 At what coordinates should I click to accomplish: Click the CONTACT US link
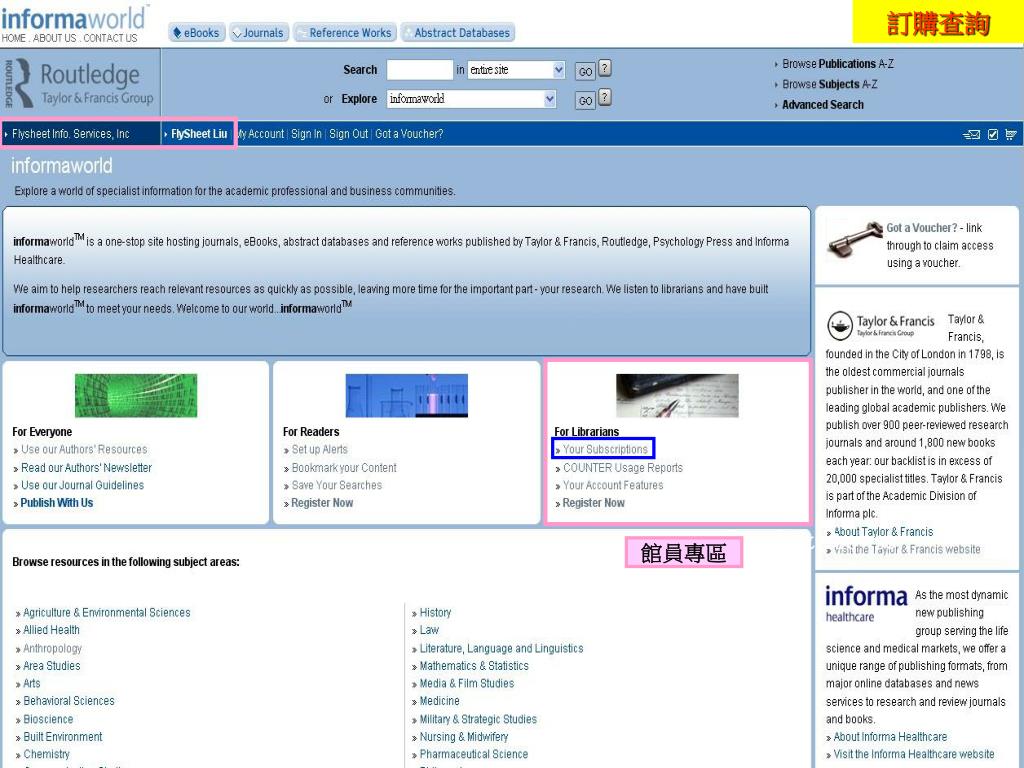click(110, 39)
